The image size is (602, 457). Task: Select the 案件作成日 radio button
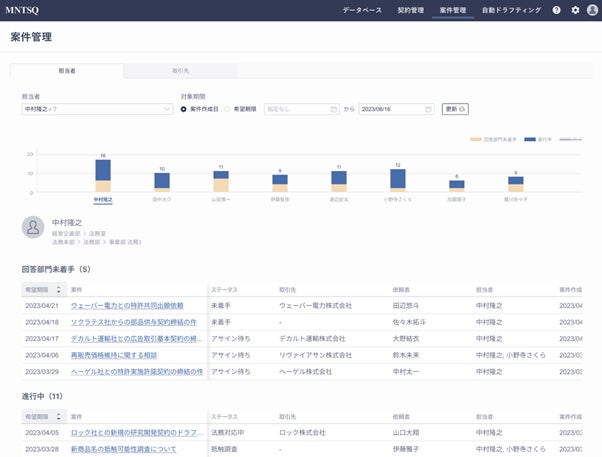point(184,108)
